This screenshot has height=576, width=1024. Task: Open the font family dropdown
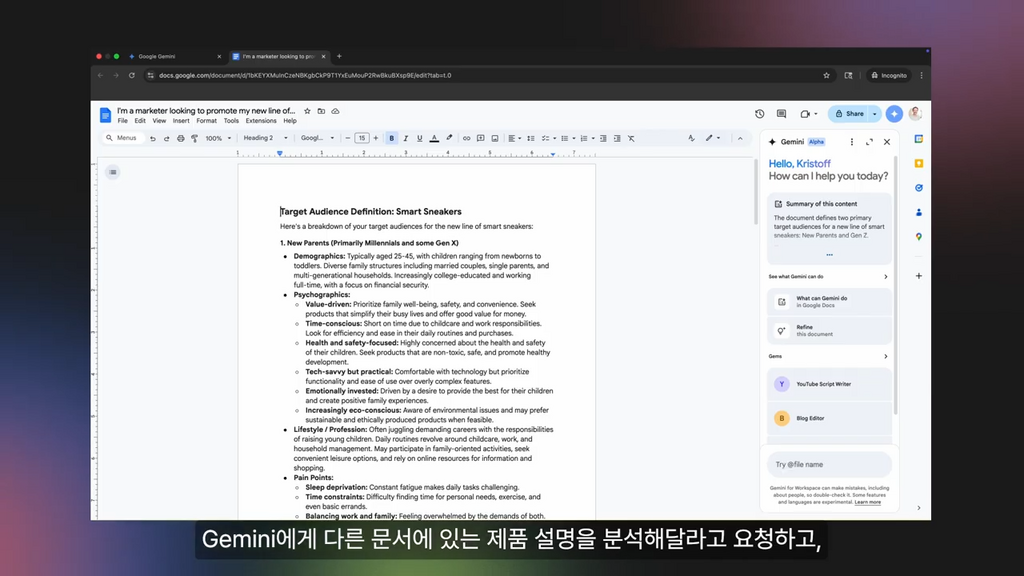317,138
